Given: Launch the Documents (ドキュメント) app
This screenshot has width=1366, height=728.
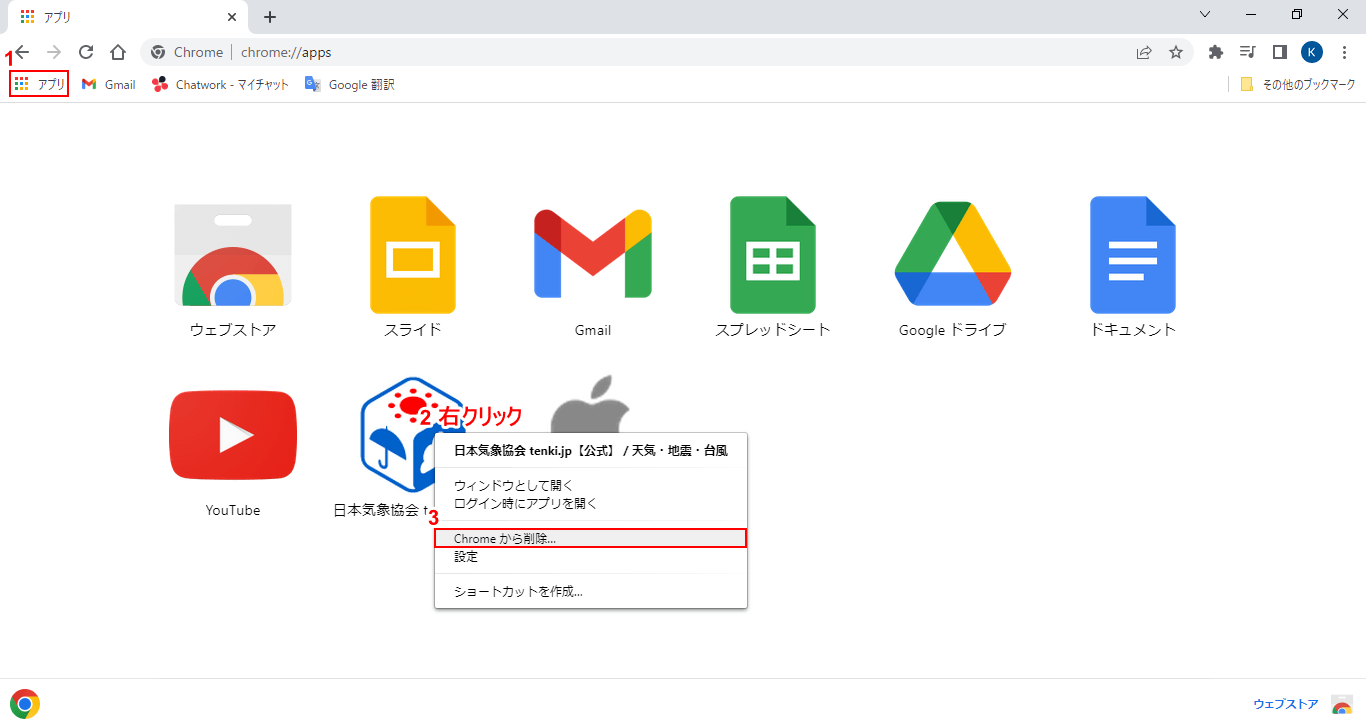Looking at the screenshot, I should tap(1133, 255).
